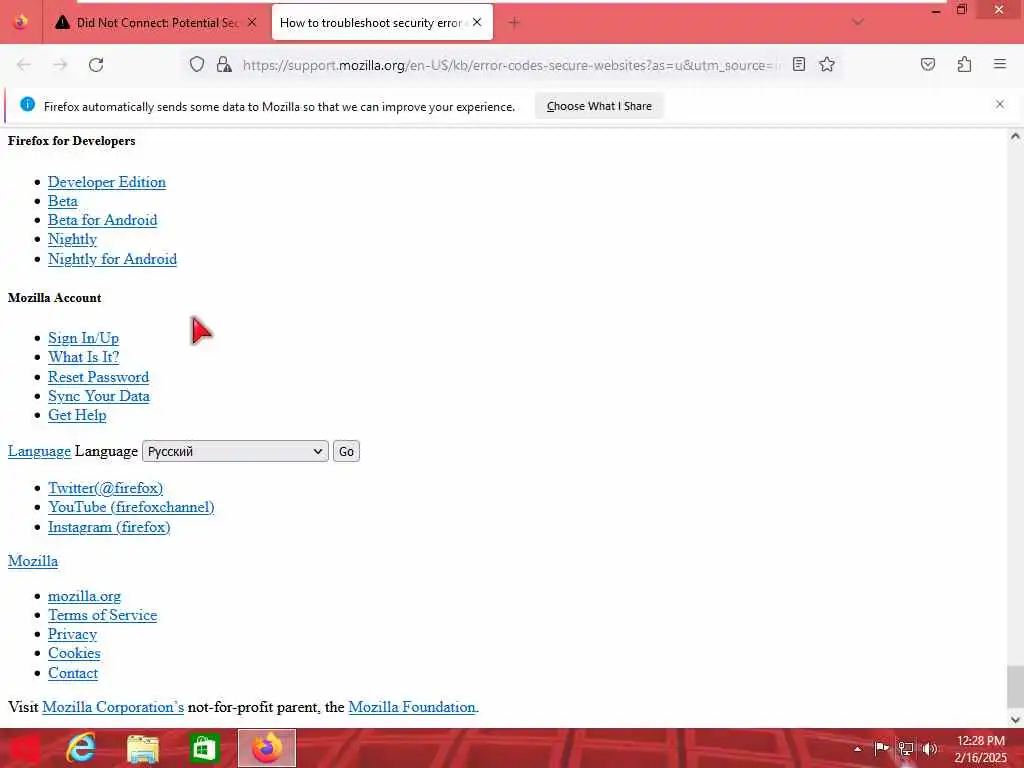The image size is (1024, 768).
Task: Open the Cookies link
Action: 74,653
